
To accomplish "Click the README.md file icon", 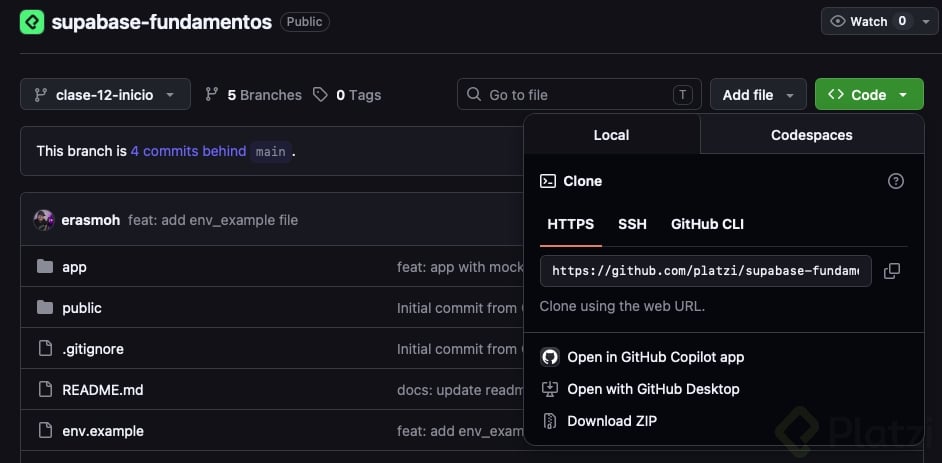I will tap(45, 390).
